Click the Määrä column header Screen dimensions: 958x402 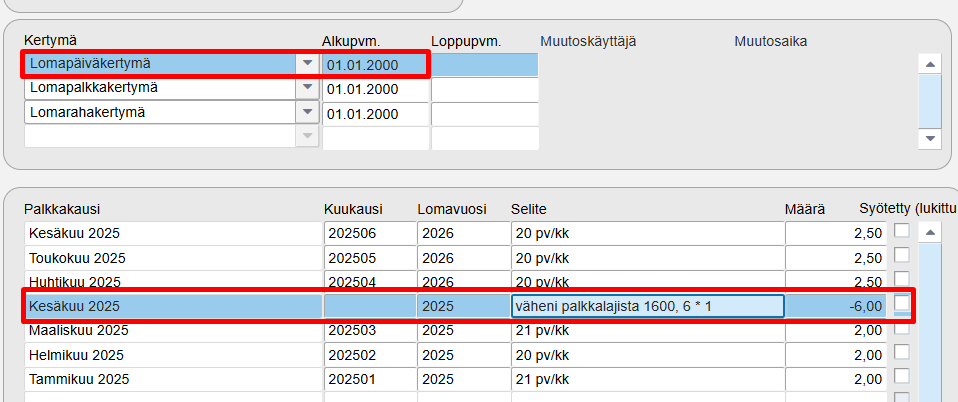(805, 210)
